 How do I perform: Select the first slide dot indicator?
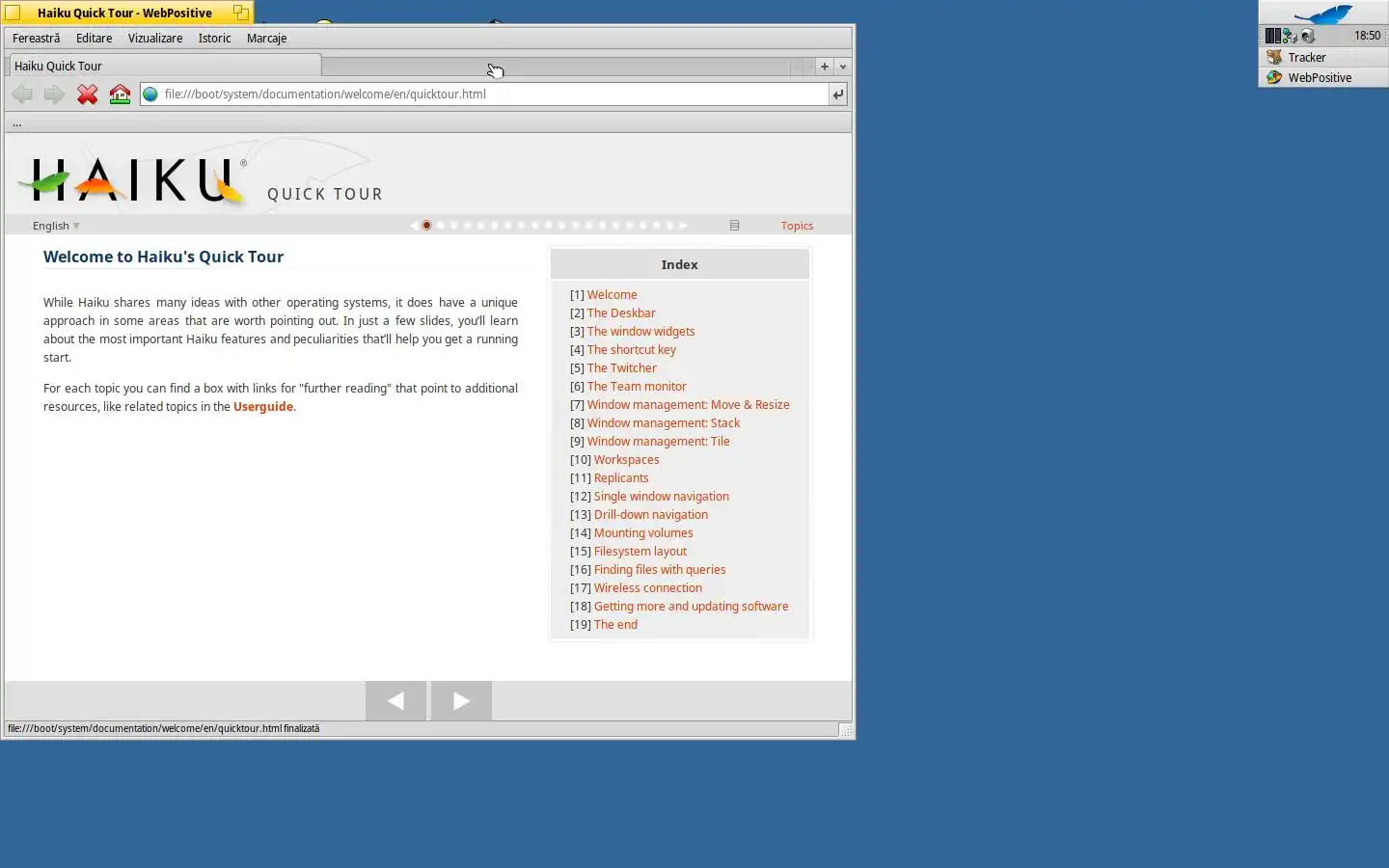pyautogui.click(x=426, y=226)
